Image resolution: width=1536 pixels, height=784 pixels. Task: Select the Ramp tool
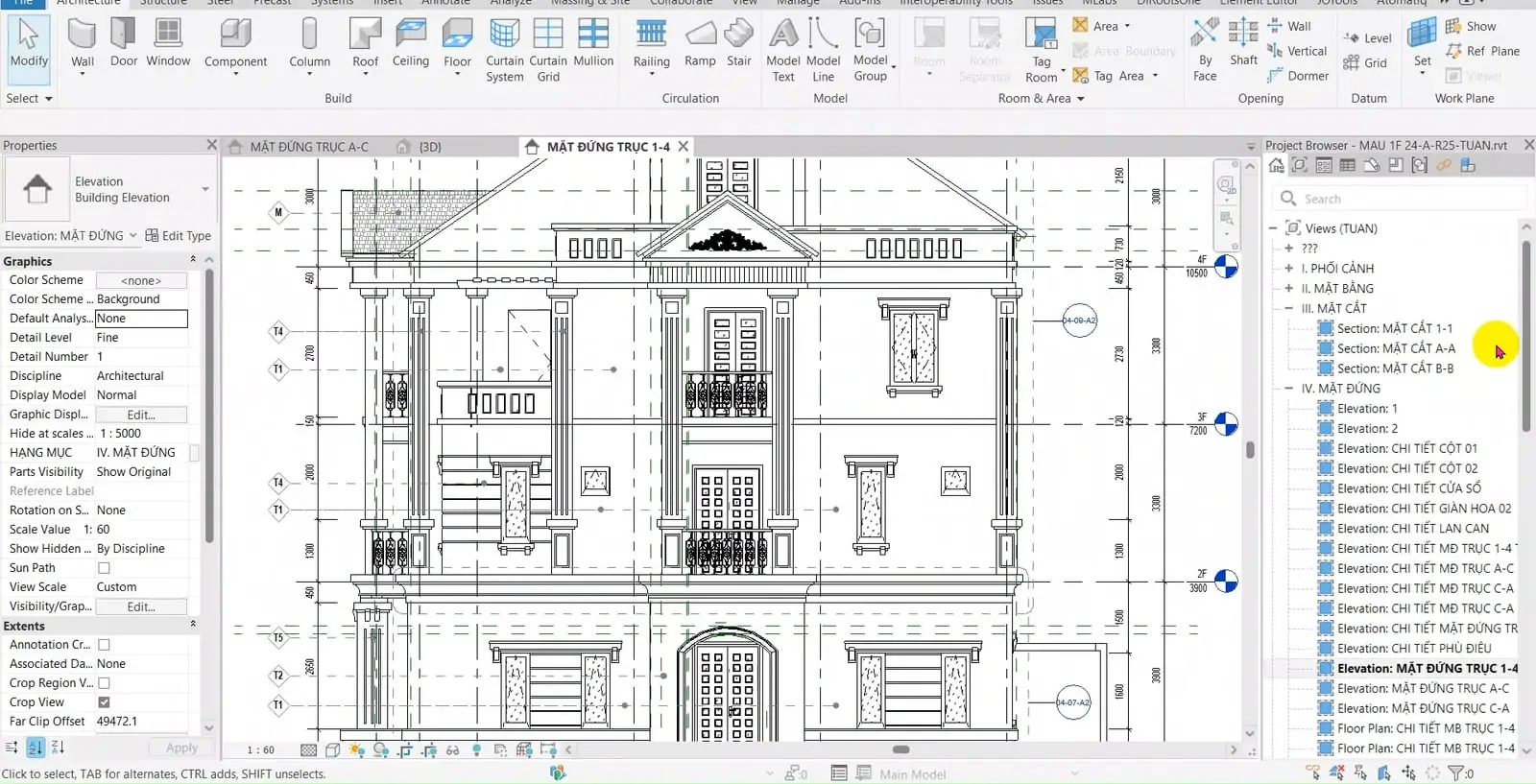pos(700,43)
